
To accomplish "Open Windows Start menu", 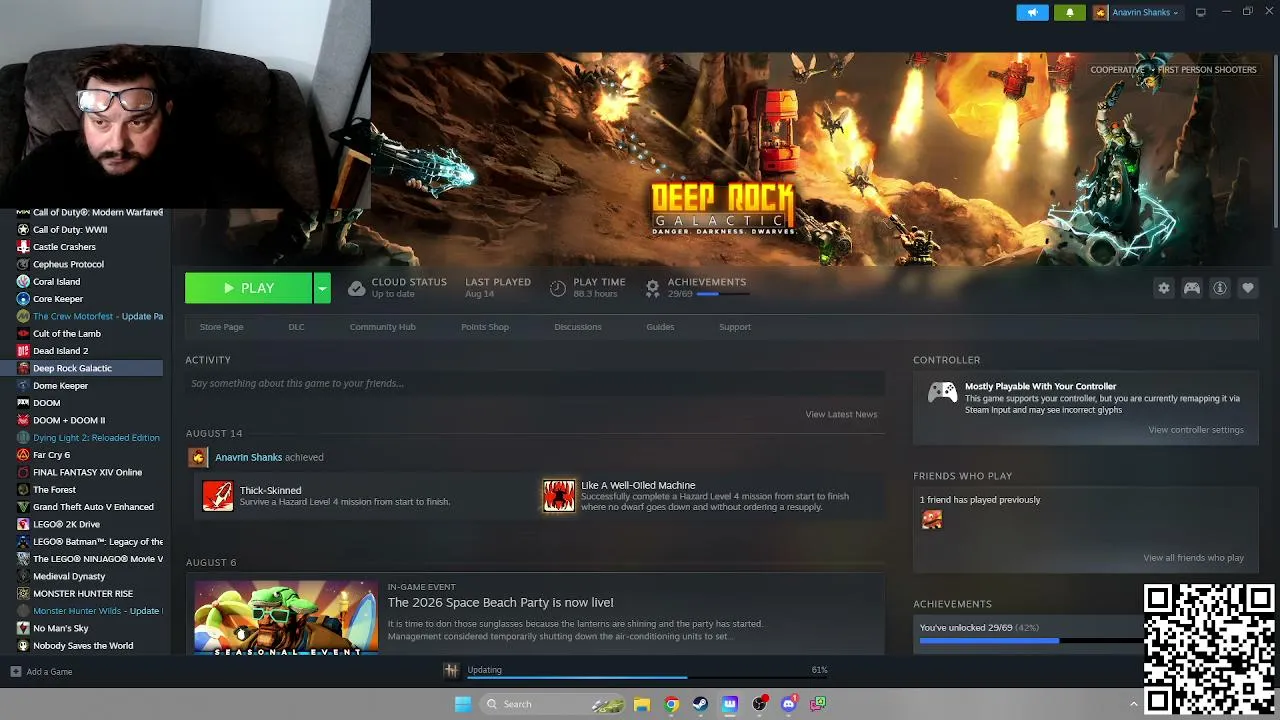I will pos(463,704).
